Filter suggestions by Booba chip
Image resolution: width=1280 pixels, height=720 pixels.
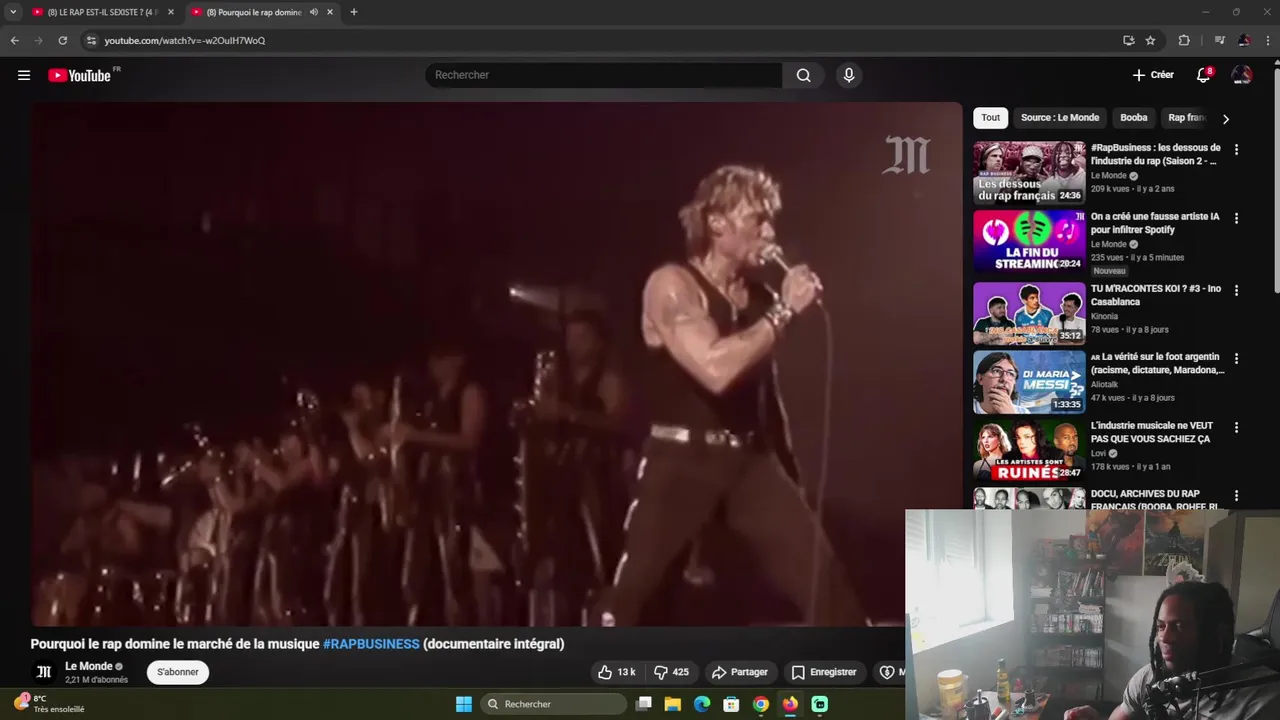click(x=1134, y=118)
